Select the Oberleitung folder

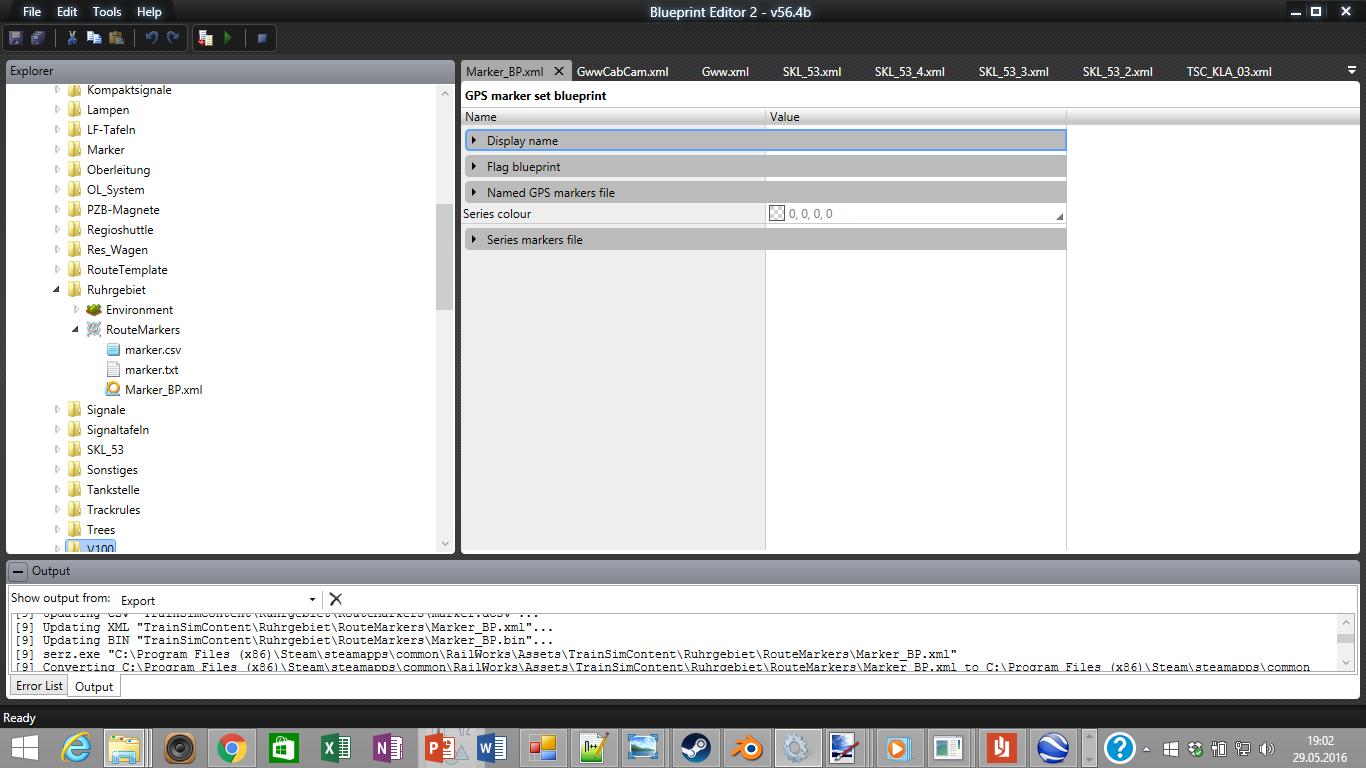click(118, 169)
